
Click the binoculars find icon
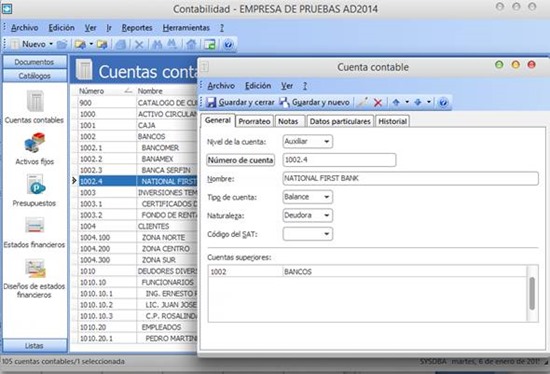(157, 45)
